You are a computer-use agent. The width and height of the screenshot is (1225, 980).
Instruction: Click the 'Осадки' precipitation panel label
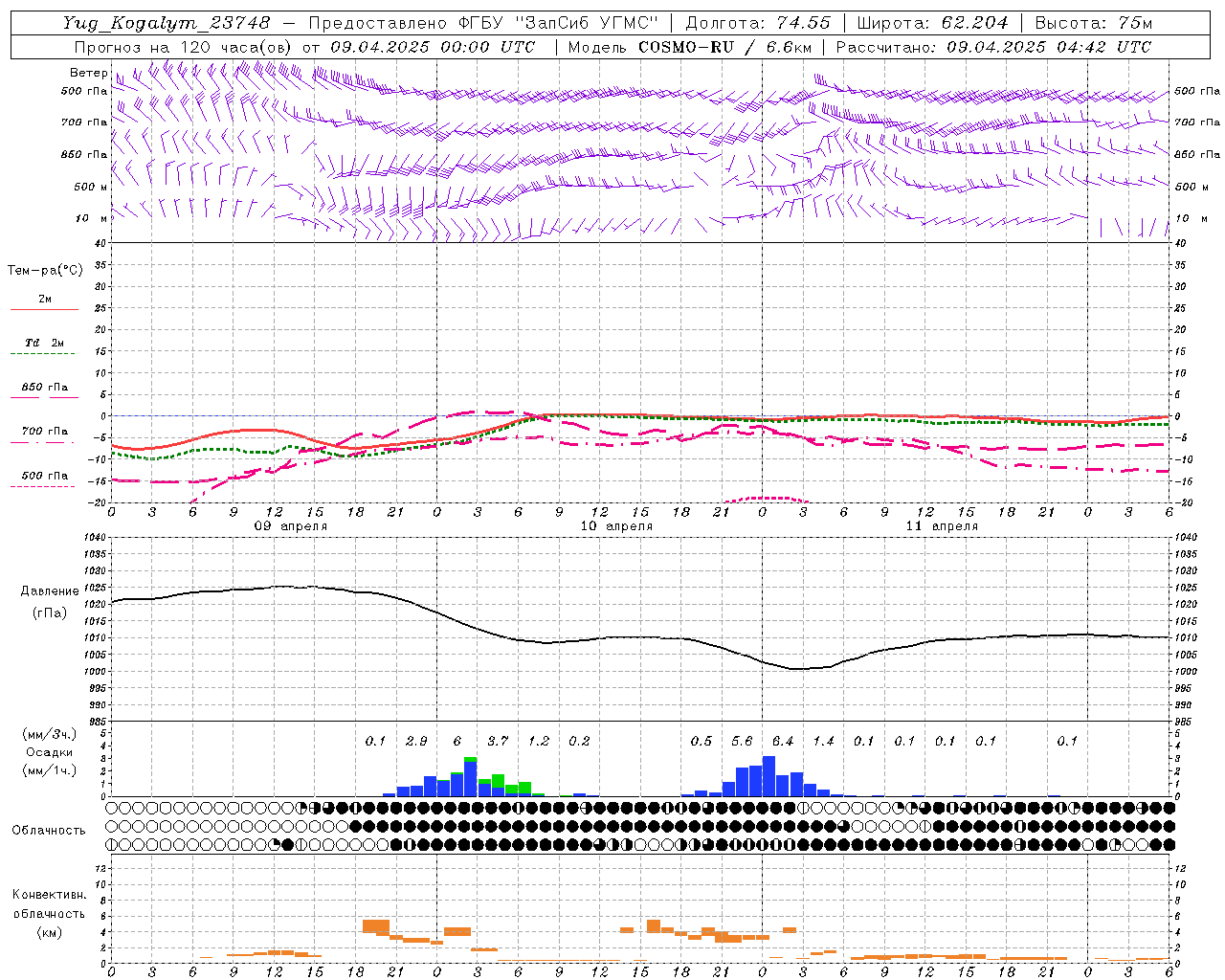[50, 752]
